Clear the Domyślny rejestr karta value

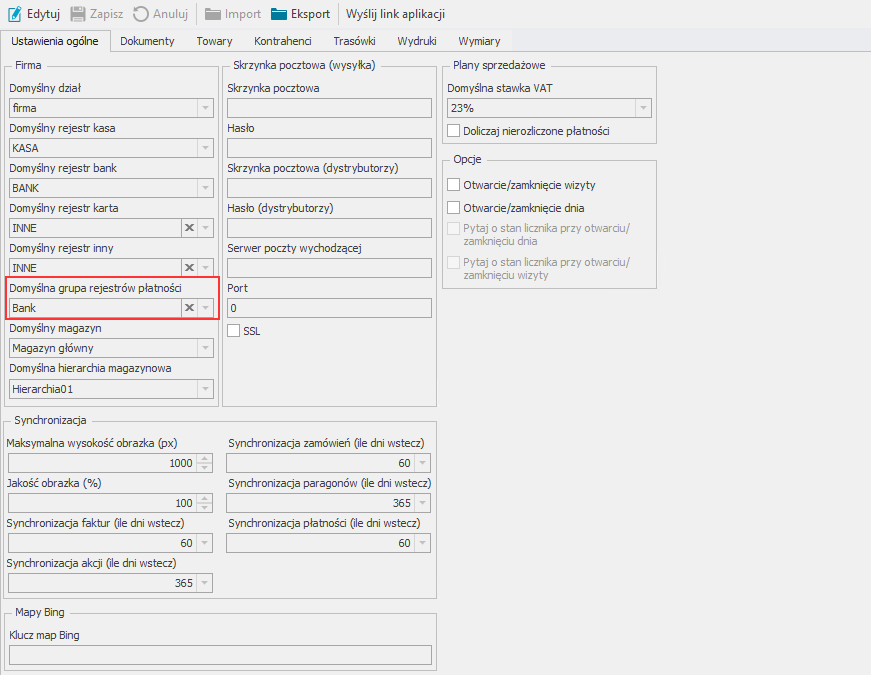tap(188, 228)
